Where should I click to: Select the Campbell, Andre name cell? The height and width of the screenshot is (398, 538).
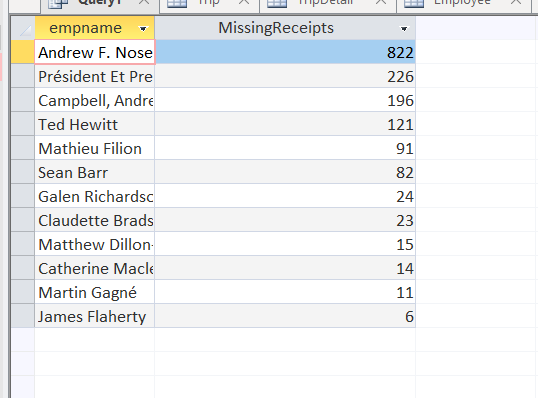coord(95,100)
